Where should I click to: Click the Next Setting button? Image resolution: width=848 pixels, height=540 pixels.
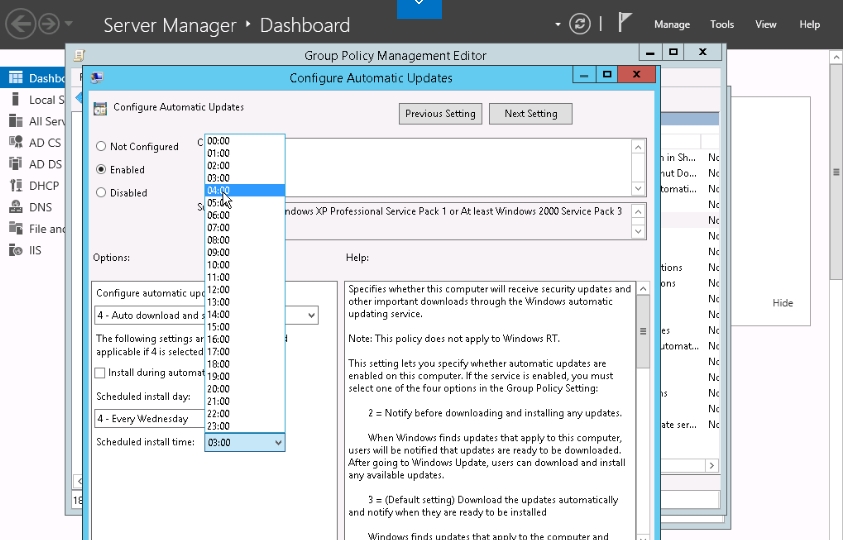coord(530,114)
